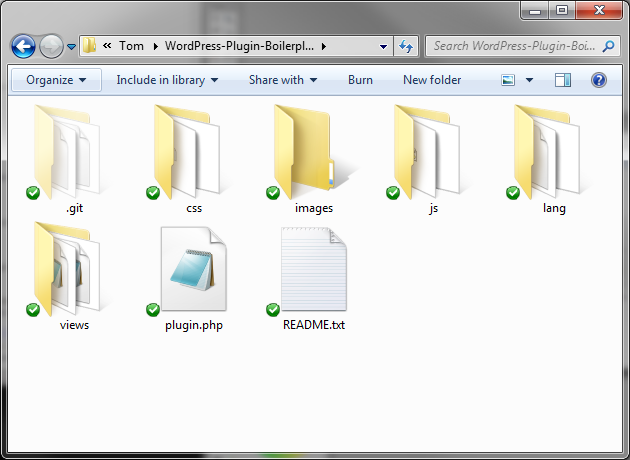Select WordPress-Plugin-Boilerpl... breadcrumb
Viewport: 630px width, 460px height.
pyautogui.click(x=239, y=46)
